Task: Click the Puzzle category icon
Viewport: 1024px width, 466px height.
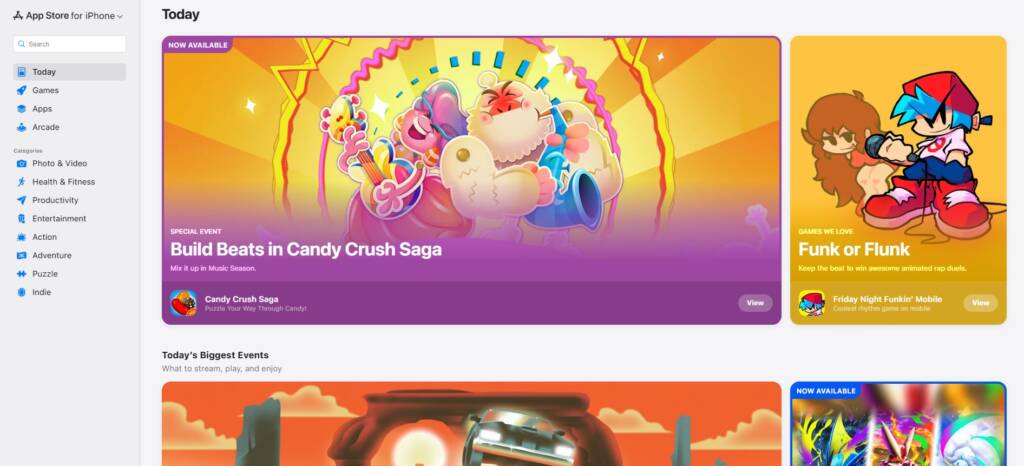Action: 22,274
